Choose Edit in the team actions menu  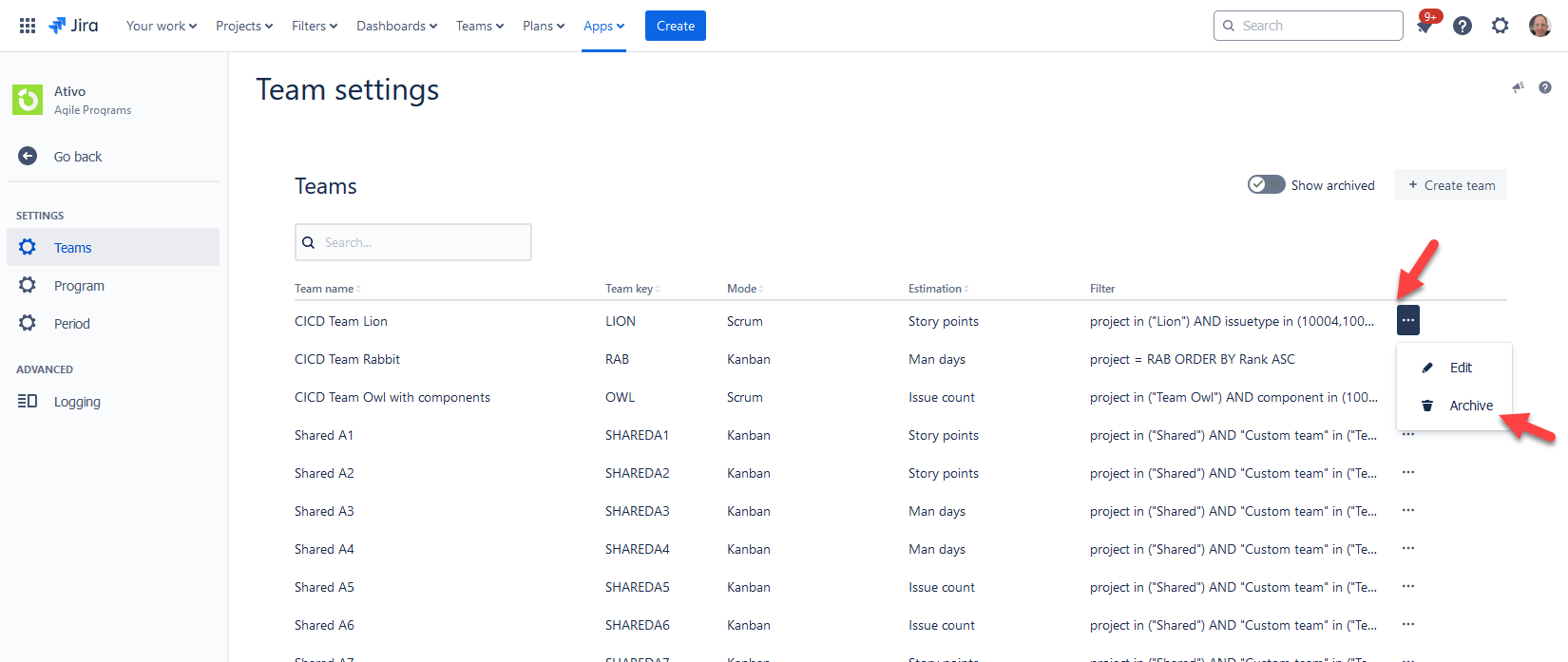[1460, 368]
